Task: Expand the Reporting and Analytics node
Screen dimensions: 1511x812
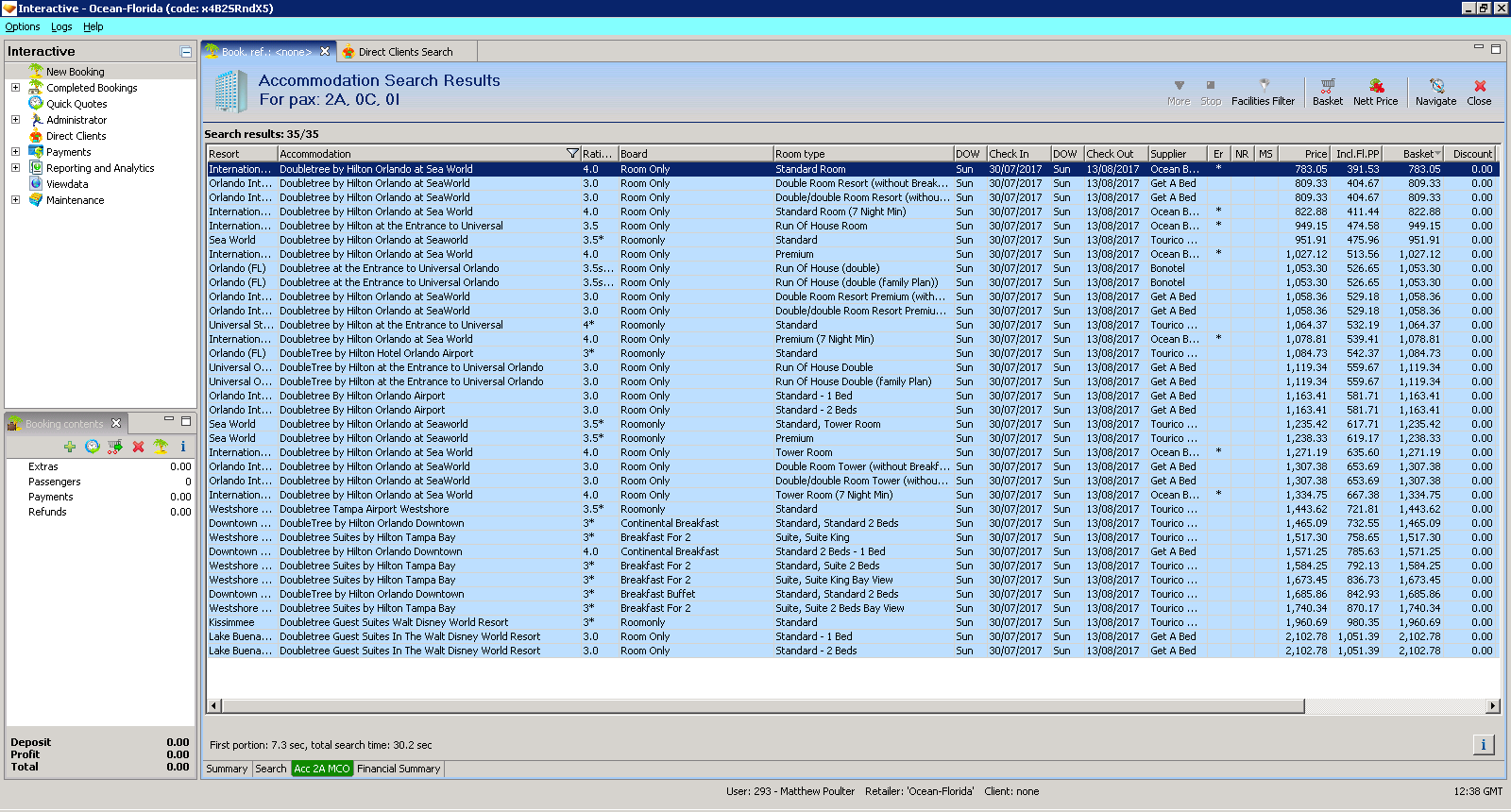Action: pyautogui.click(x=15, y=168)
